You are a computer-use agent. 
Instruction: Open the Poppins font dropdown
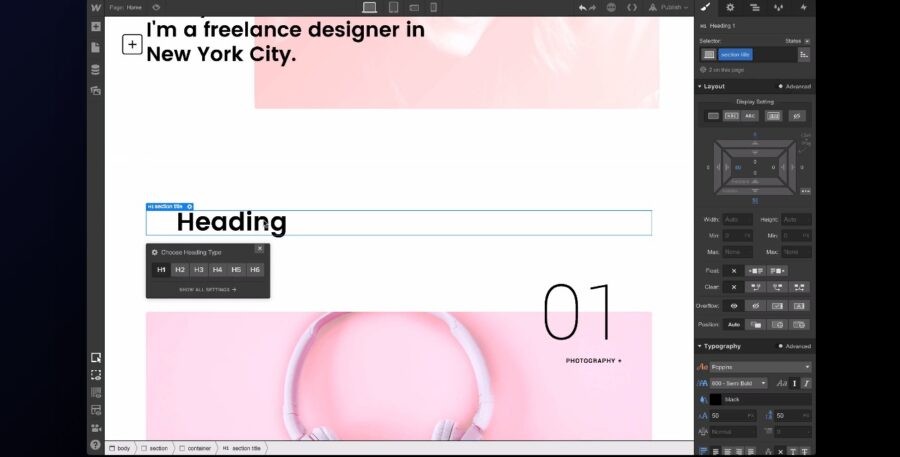click(761, 367)
